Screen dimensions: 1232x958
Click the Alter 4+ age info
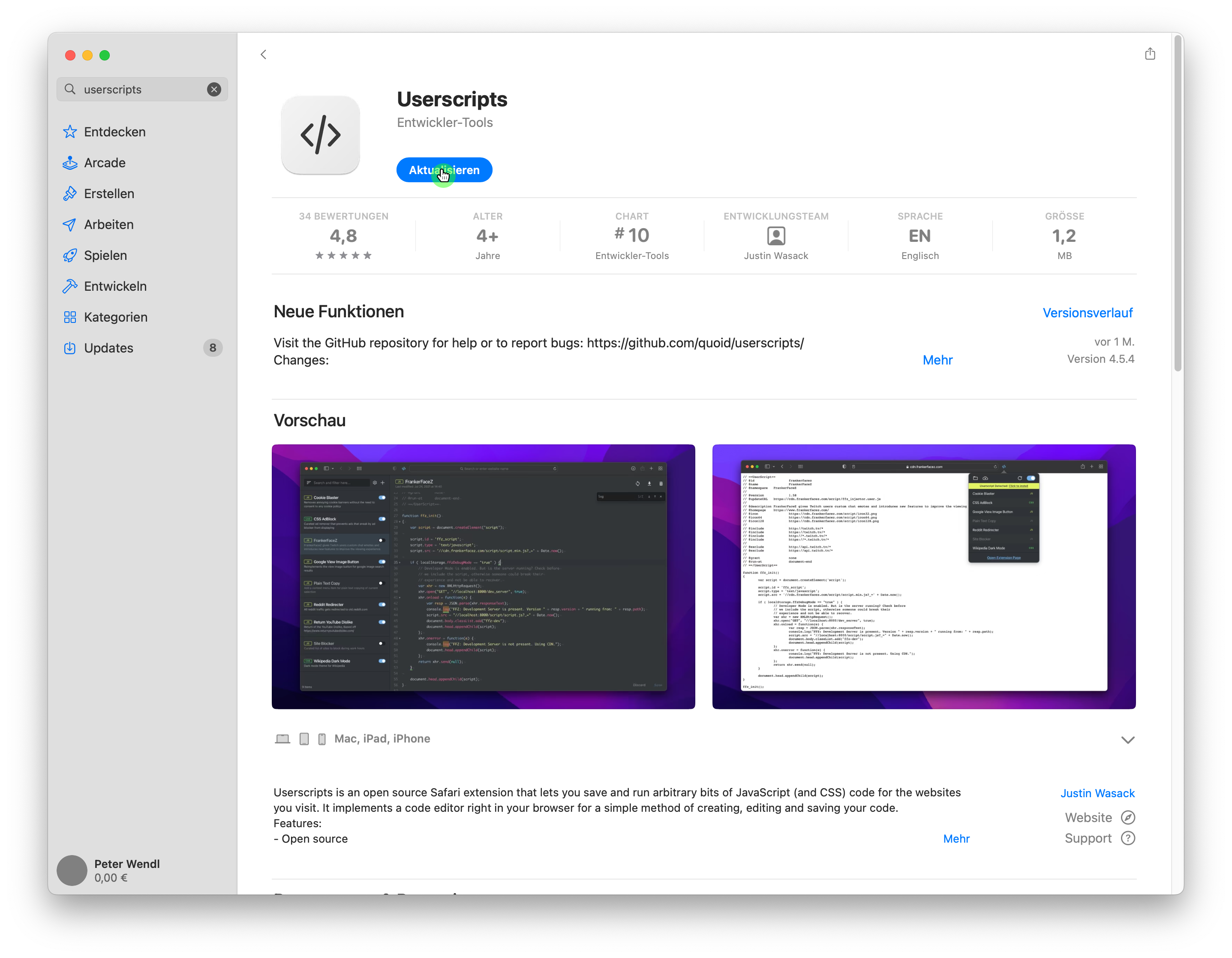click(487, 236)
